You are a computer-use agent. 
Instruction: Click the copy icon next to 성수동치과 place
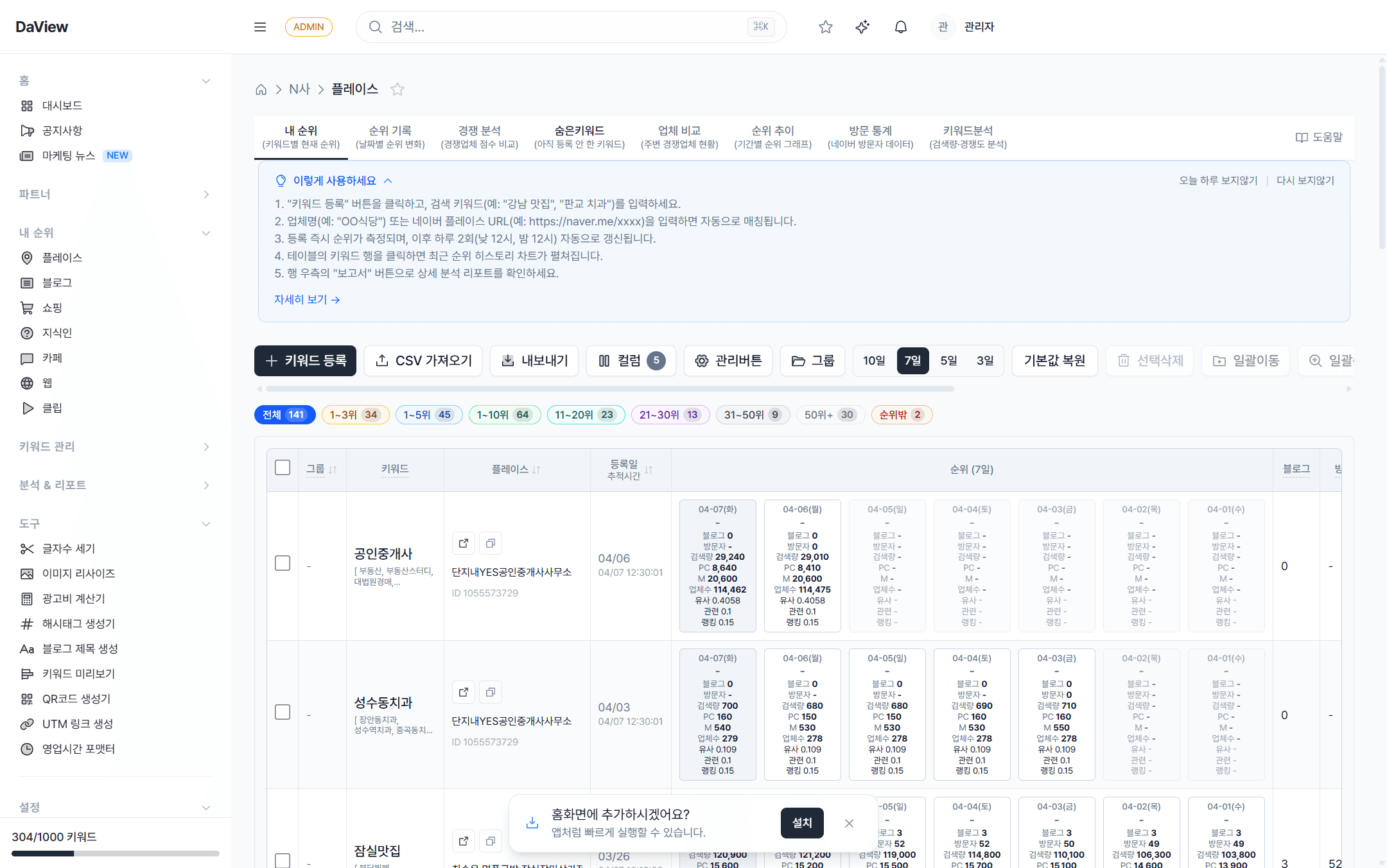pos(490,691)
